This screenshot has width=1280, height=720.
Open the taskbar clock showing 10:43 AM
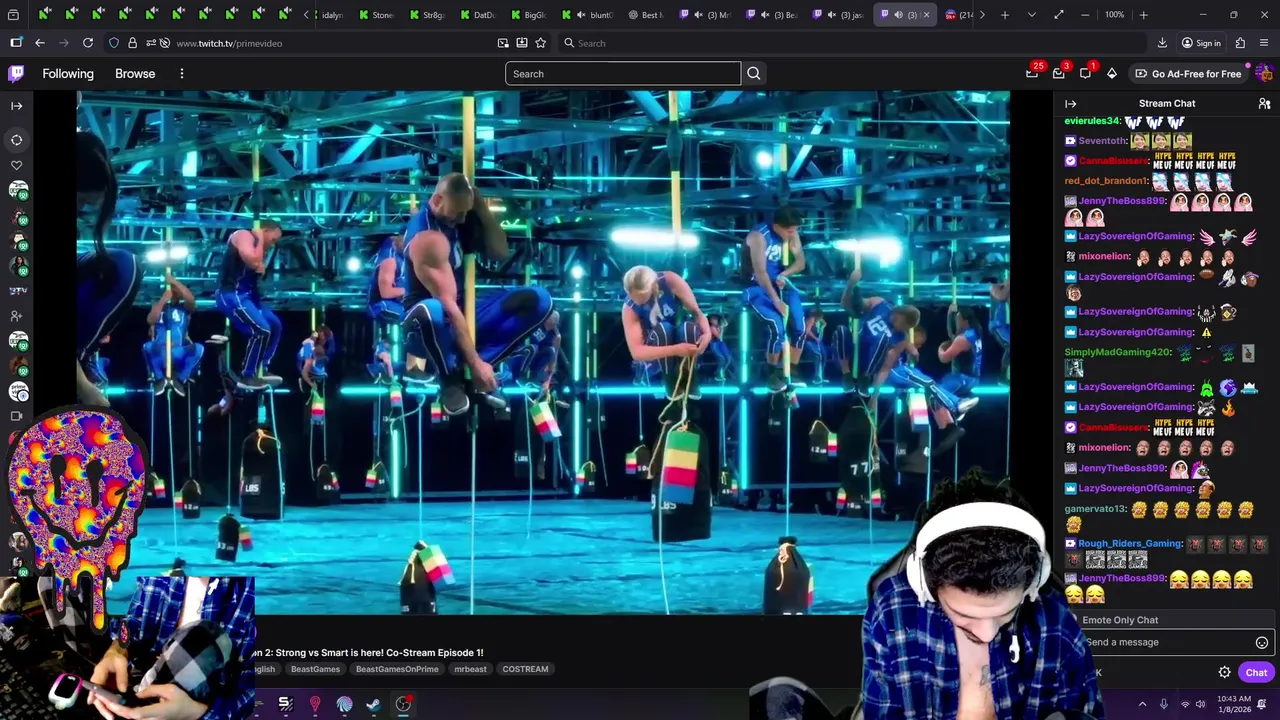tap(1235, 704)
